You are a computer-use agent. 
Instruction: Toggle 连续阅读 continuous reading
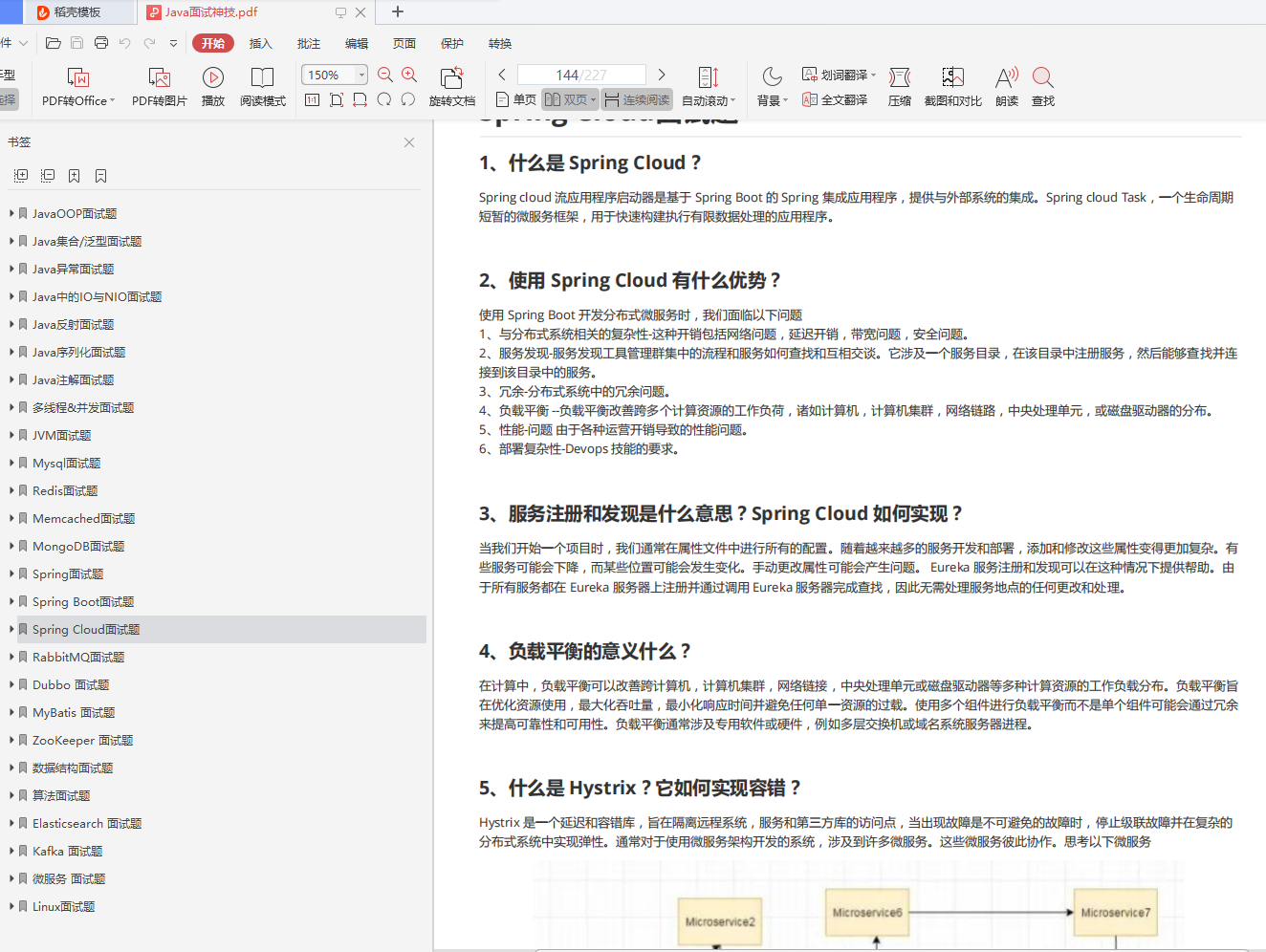[x=637, y=99]
